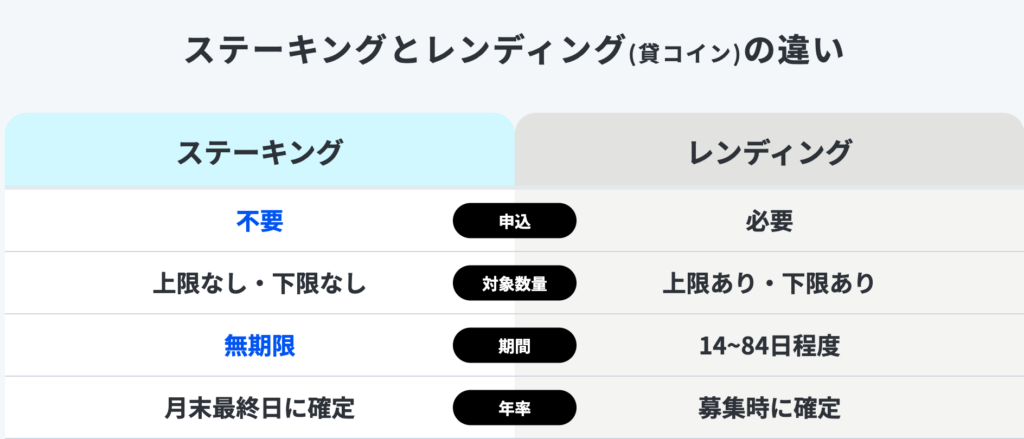Click the black 期間 pill label
Screen dimensions: 1024x439
[514, 346]
